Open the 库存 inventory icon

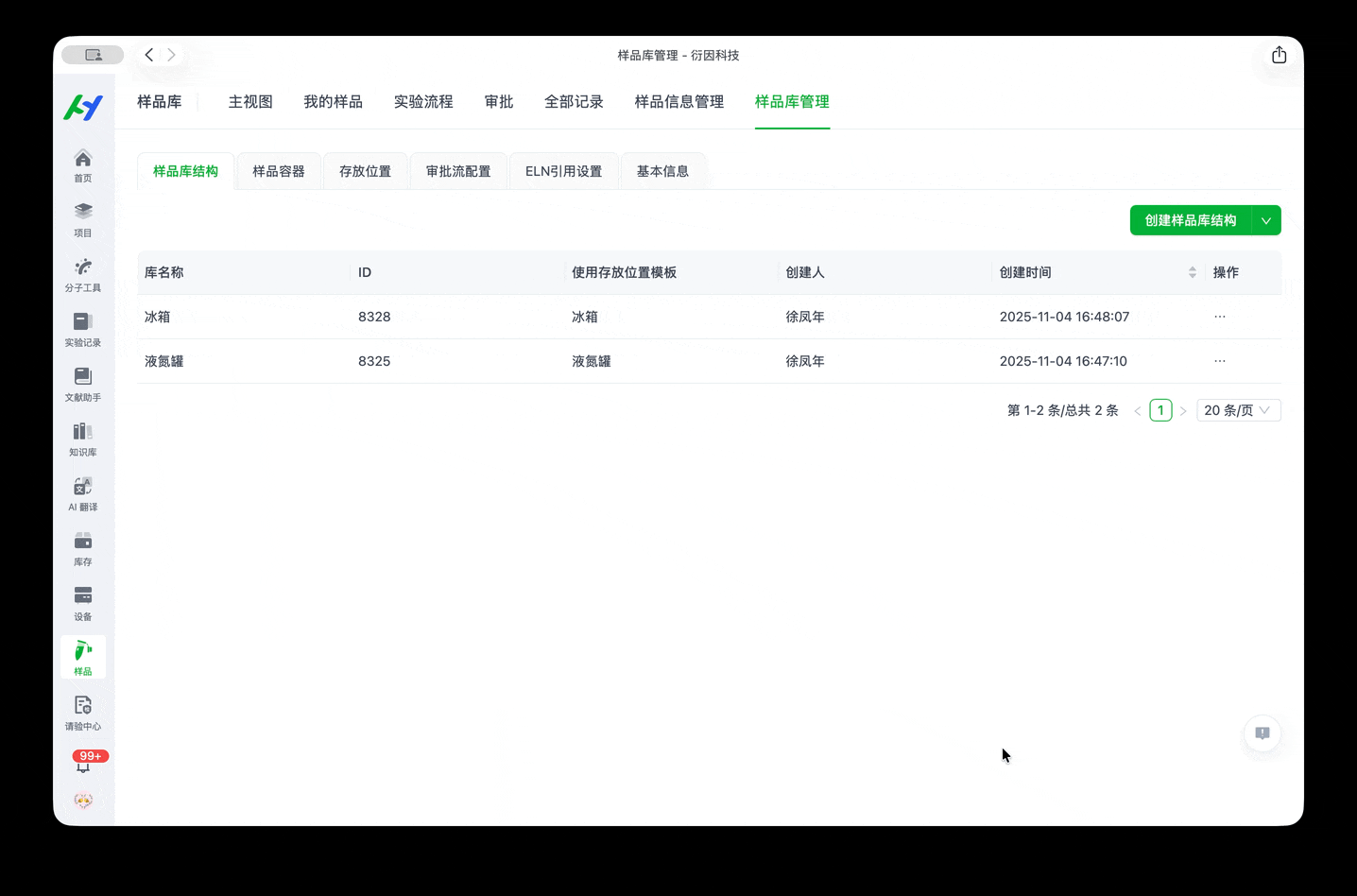tap(83, 547)
